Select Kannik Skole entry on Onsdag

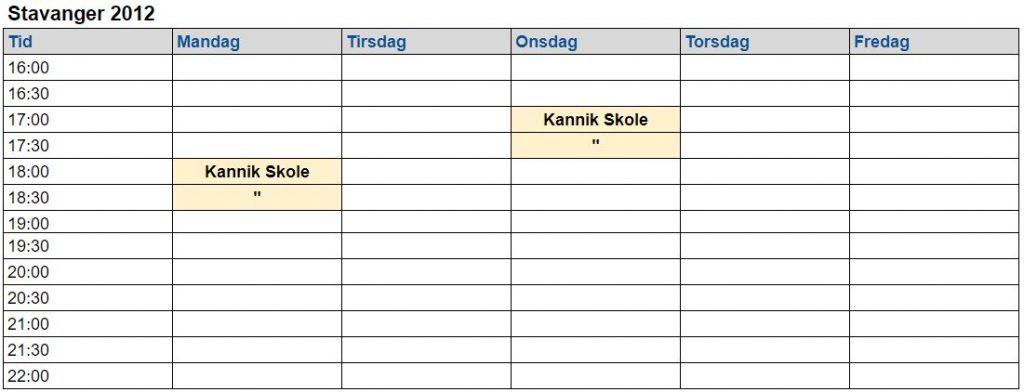(596, 120)
